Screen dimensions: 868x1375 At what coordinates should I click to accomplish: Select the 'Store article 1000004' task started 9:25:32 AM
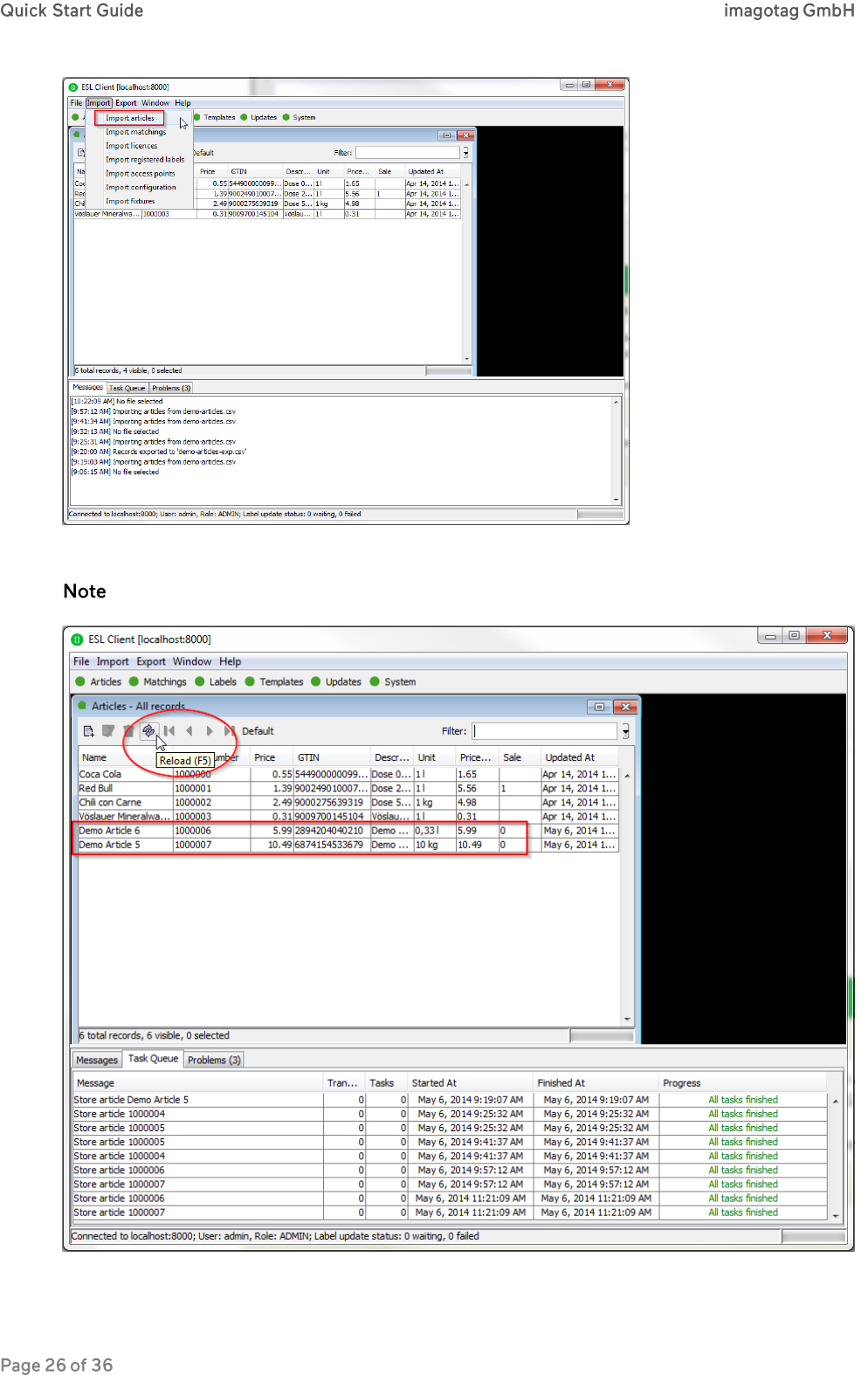(x=450, y=1114)
